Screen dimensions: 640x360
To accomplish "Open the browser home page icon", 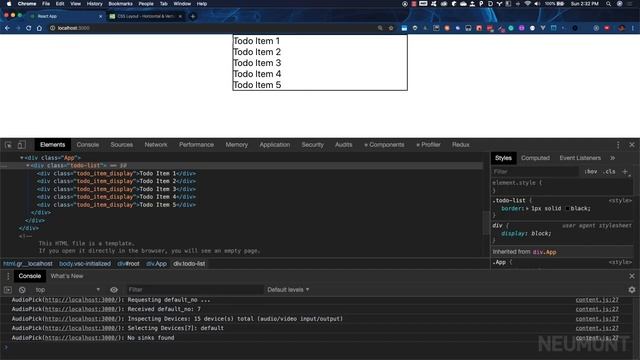I will tap(39, 28).
